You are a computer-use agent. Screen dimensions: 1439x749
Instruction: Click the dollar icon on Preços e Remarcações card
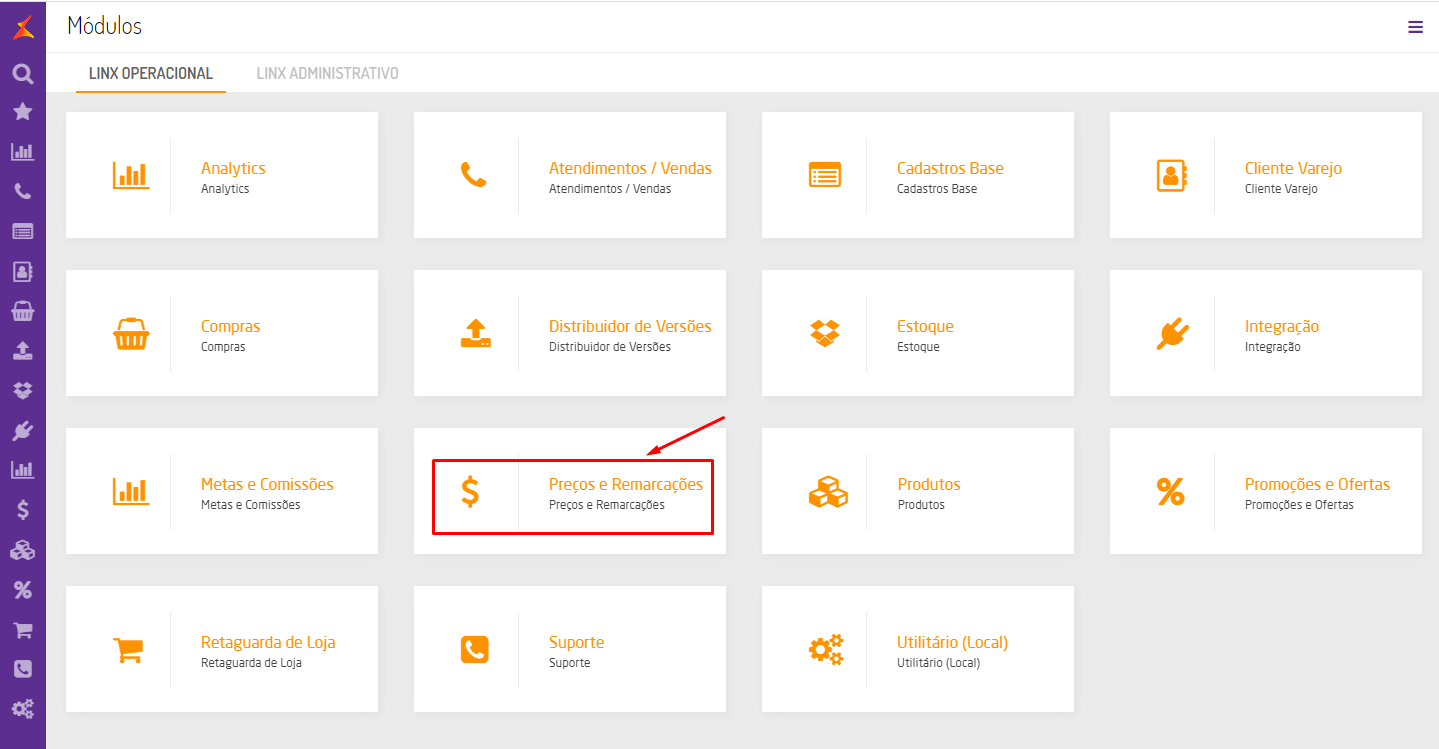click(470, 491)
